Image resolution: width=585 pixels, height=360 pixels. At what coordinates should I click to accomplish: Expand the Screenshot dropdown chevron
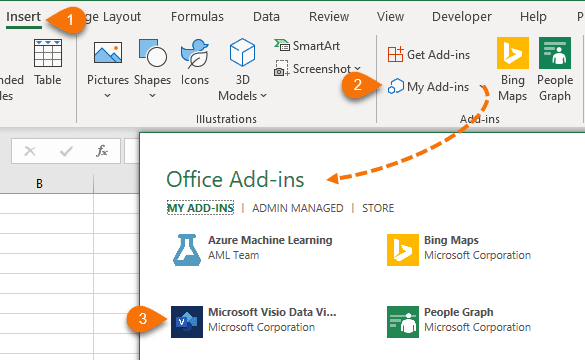click(x=357, y=69)
